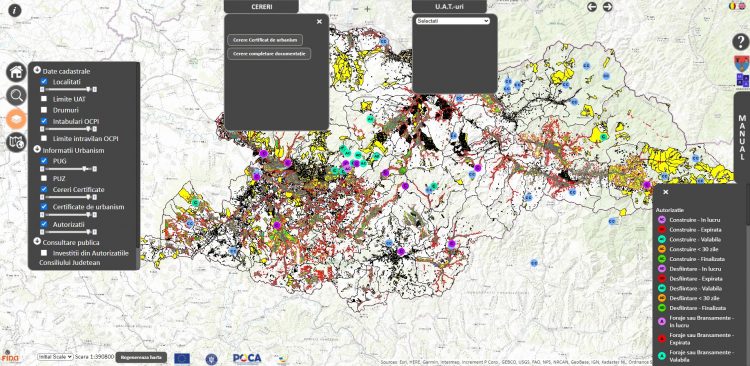This screenshot has width=750, height=366.
Task: Adjust the Localitati opacity slider
Action: point(68,89)
